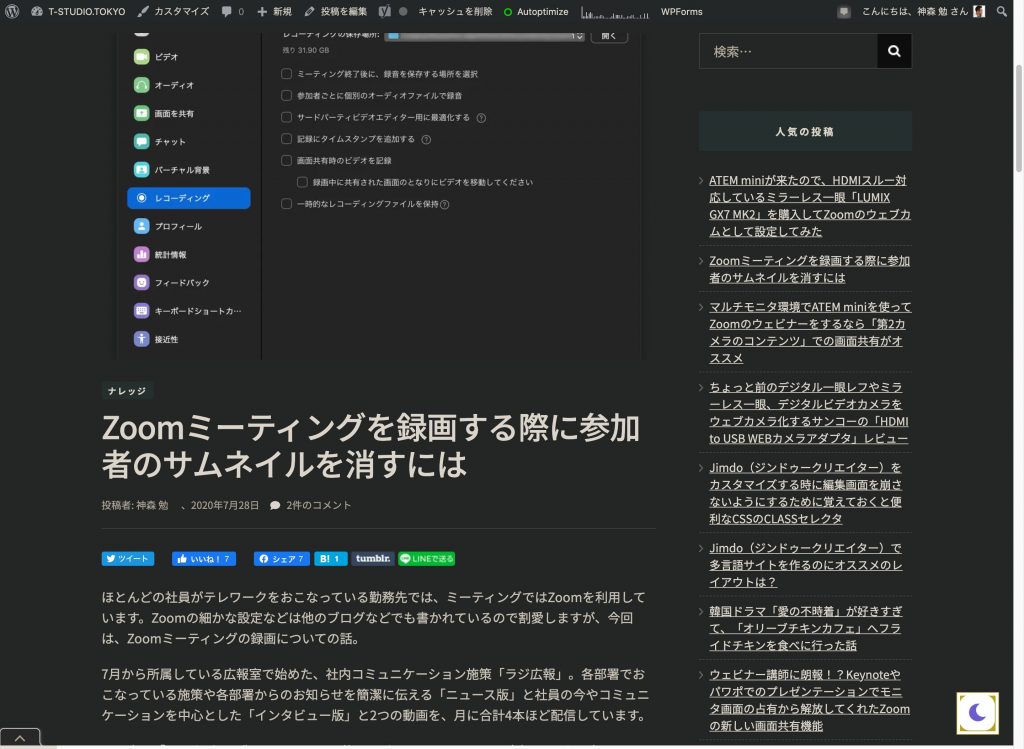The height and width of the screenshot is (749, 1024).
Task: Open popular post マルチモニタ環境でATEM miniを使って
Action: pos(810,332)
